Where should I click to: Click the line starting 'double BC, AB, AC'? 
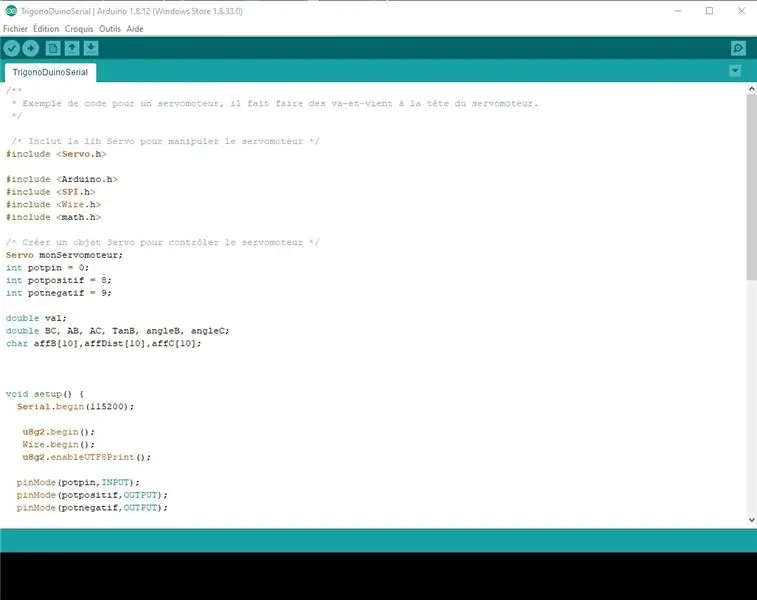117,331
